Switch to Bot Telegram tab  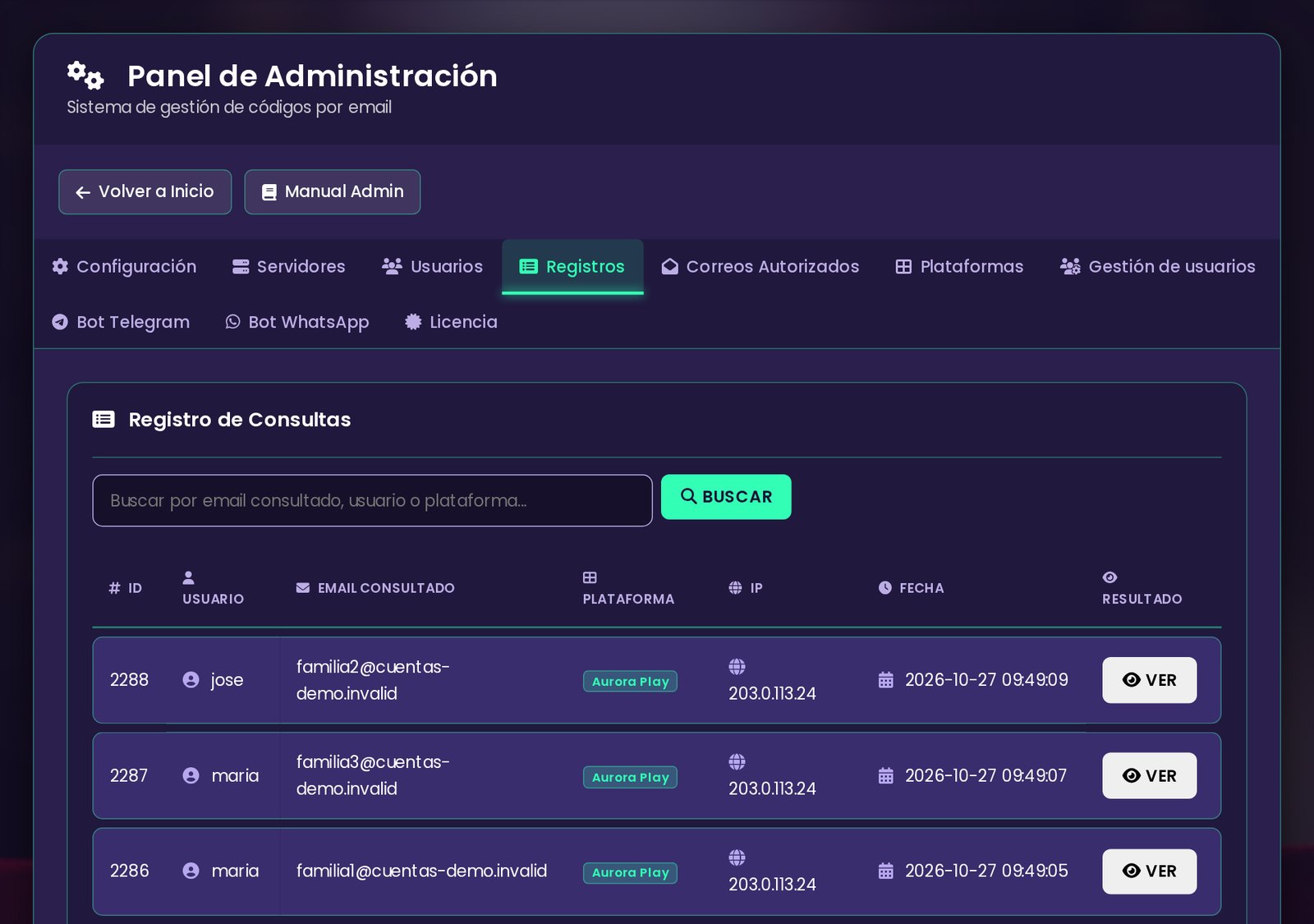coord(121,322)
